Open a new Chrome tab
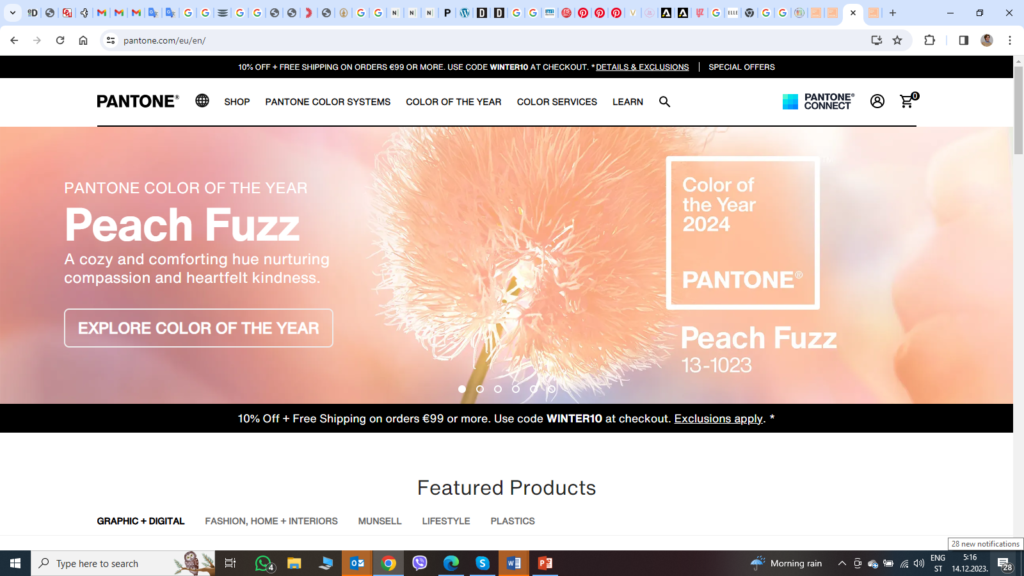This screenshot has height=576, width=1024. (893, 13)
